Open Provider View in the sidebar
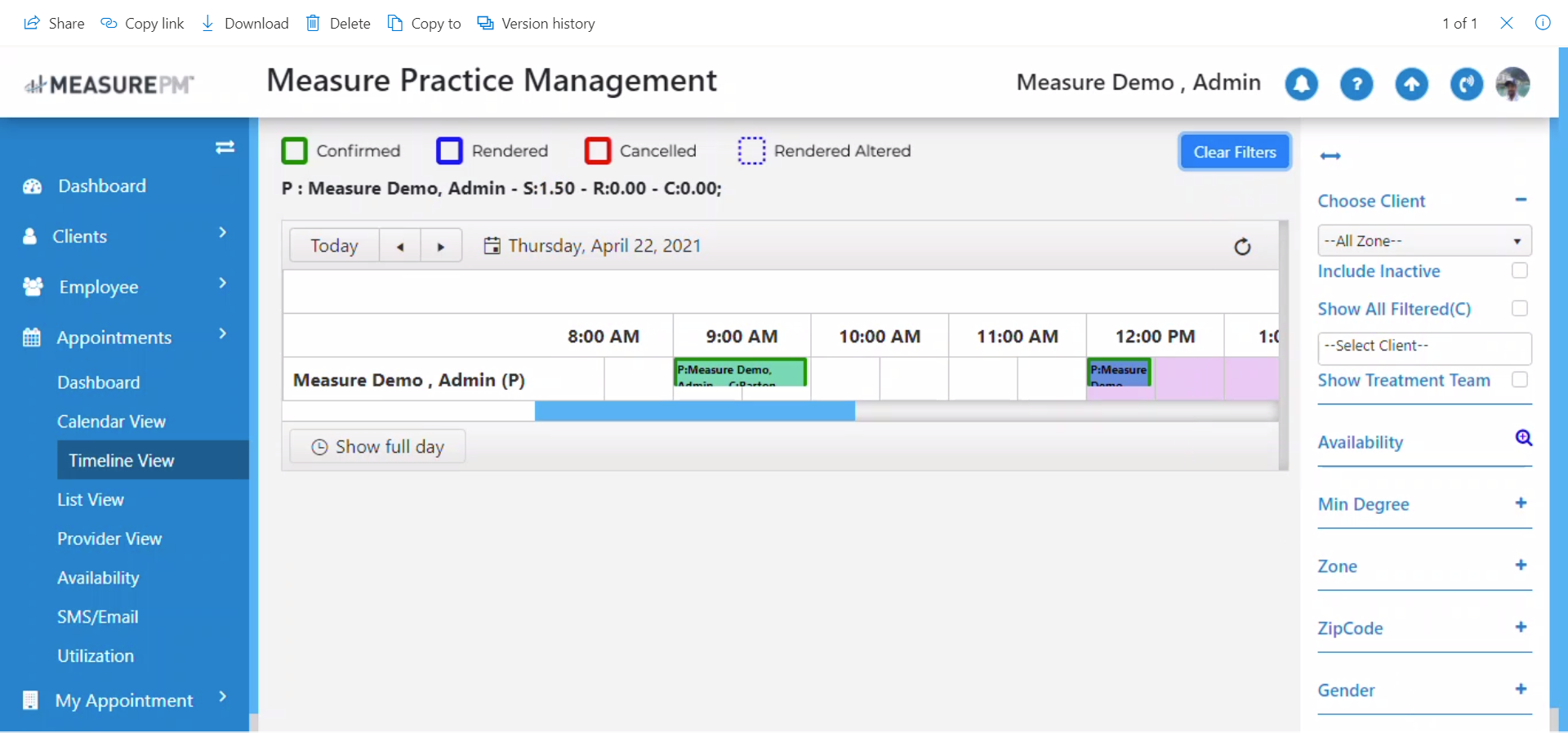This screenshot has height=733, width=1568. tap(109, 539)
